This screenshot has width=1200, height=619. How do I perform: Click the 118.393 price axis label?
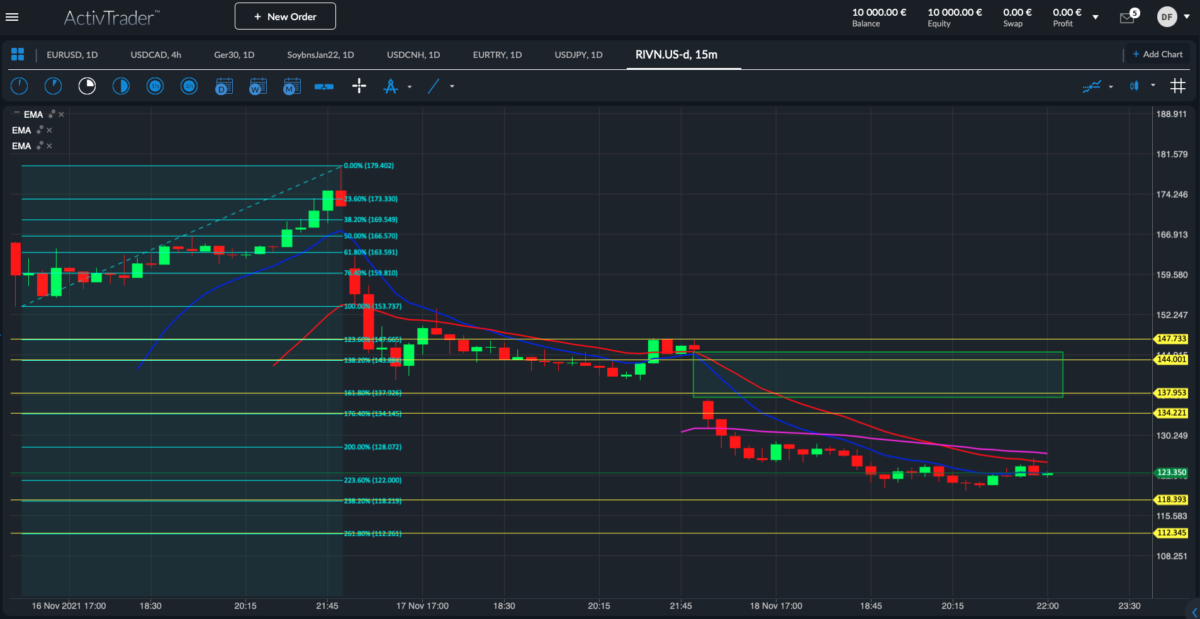[1169, 499]
